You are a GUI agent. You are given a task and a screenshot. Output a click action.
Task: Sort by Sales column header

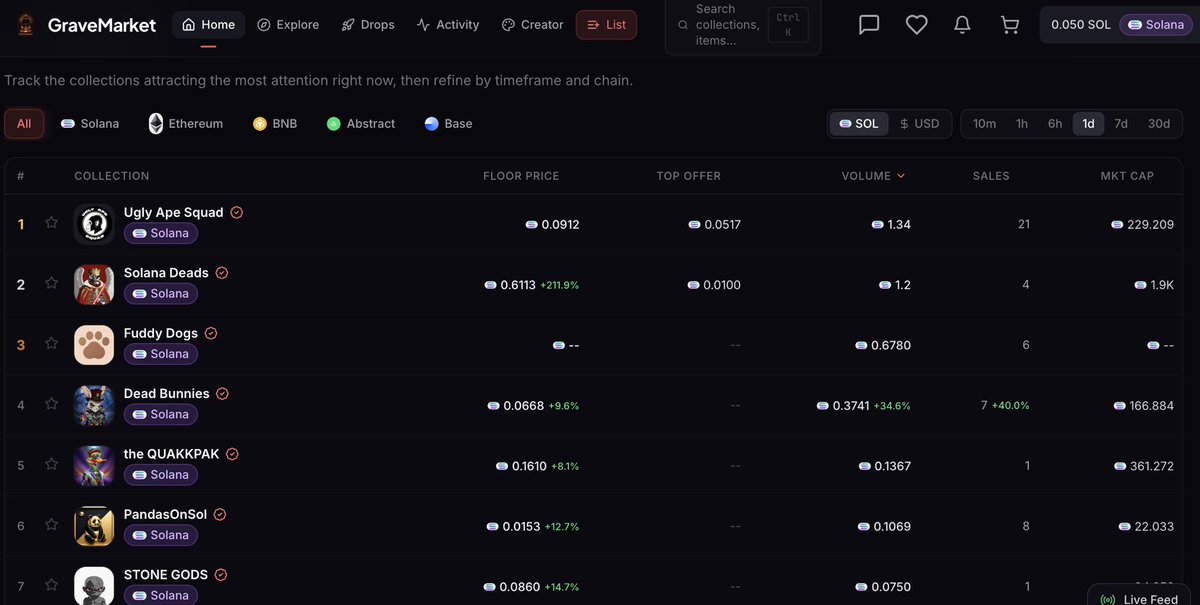tap(991, 176)
